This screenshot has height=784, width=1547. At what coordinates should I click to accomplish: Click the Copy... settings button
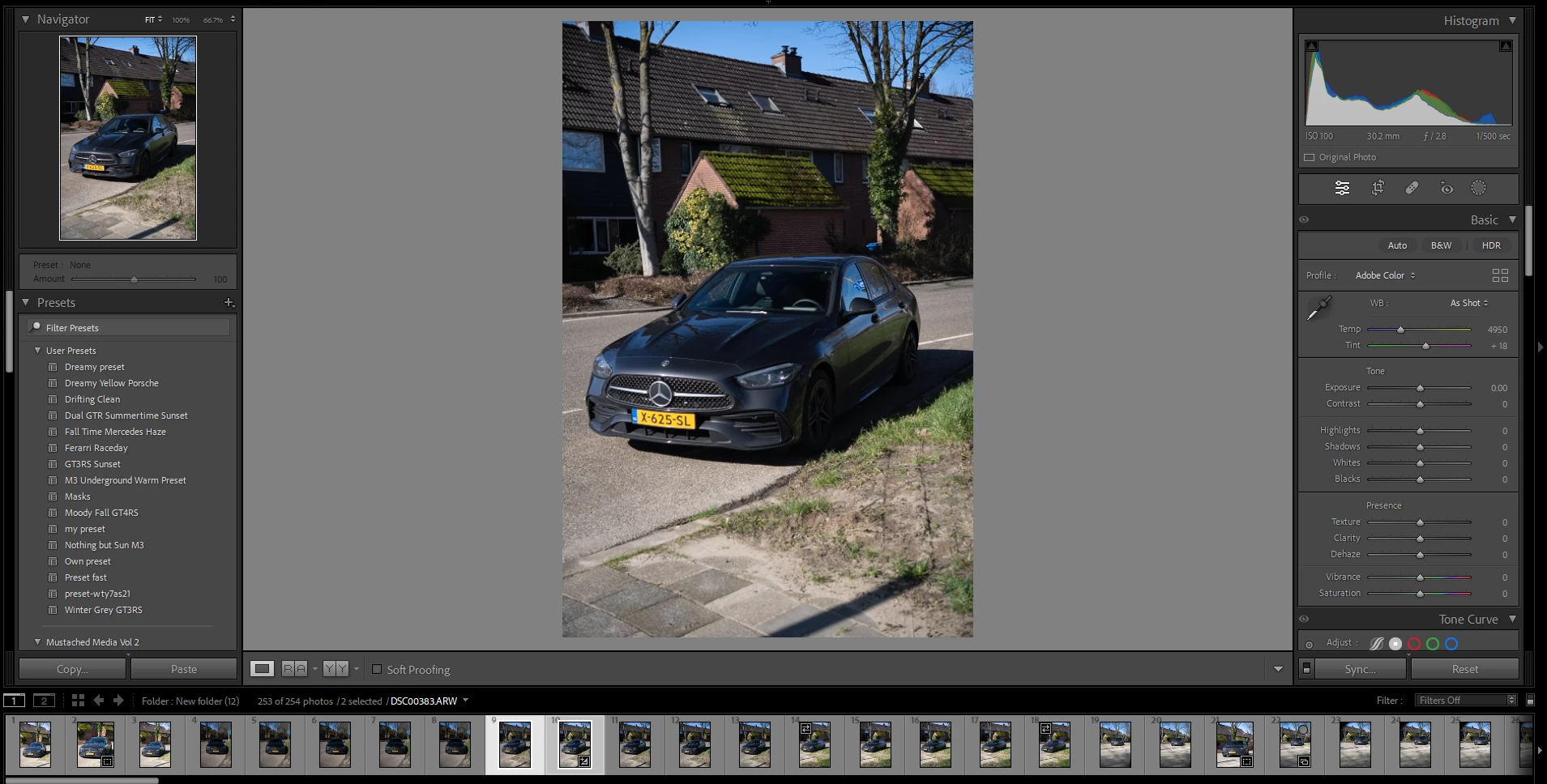click(x=72, y=669)
